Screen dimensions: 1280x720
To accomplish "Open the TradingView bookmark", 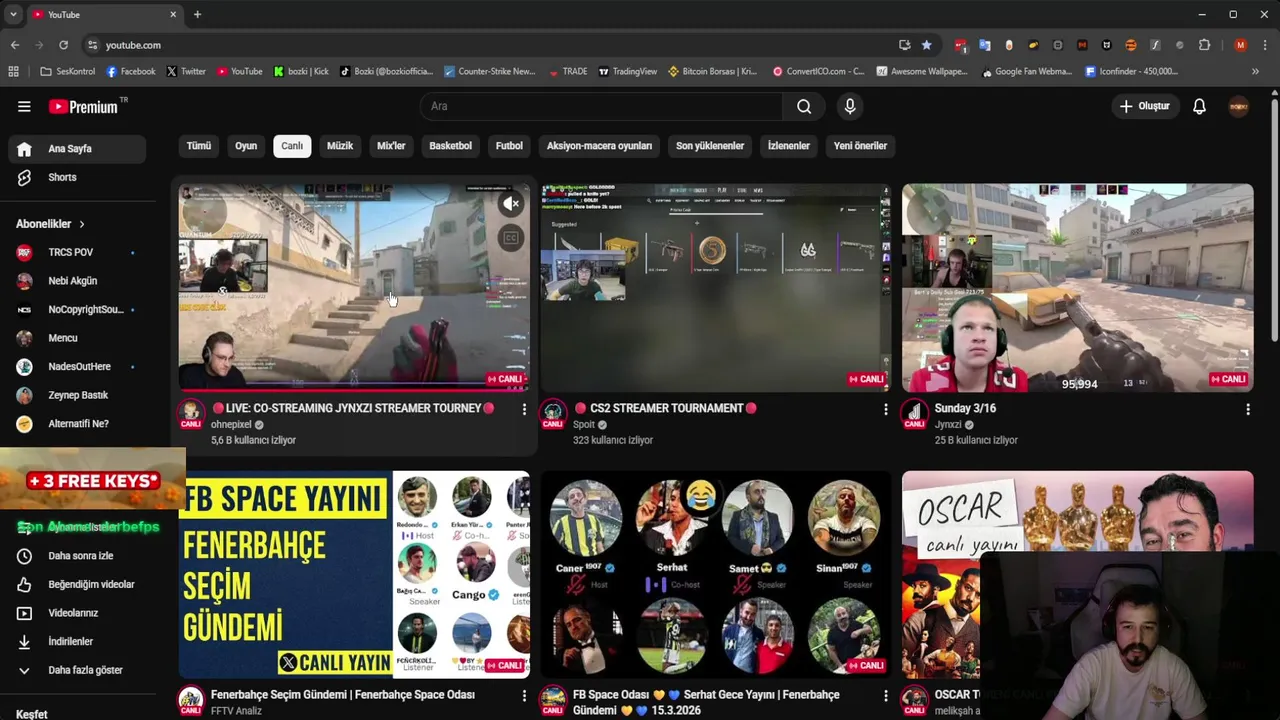I will tap(627, 71).
